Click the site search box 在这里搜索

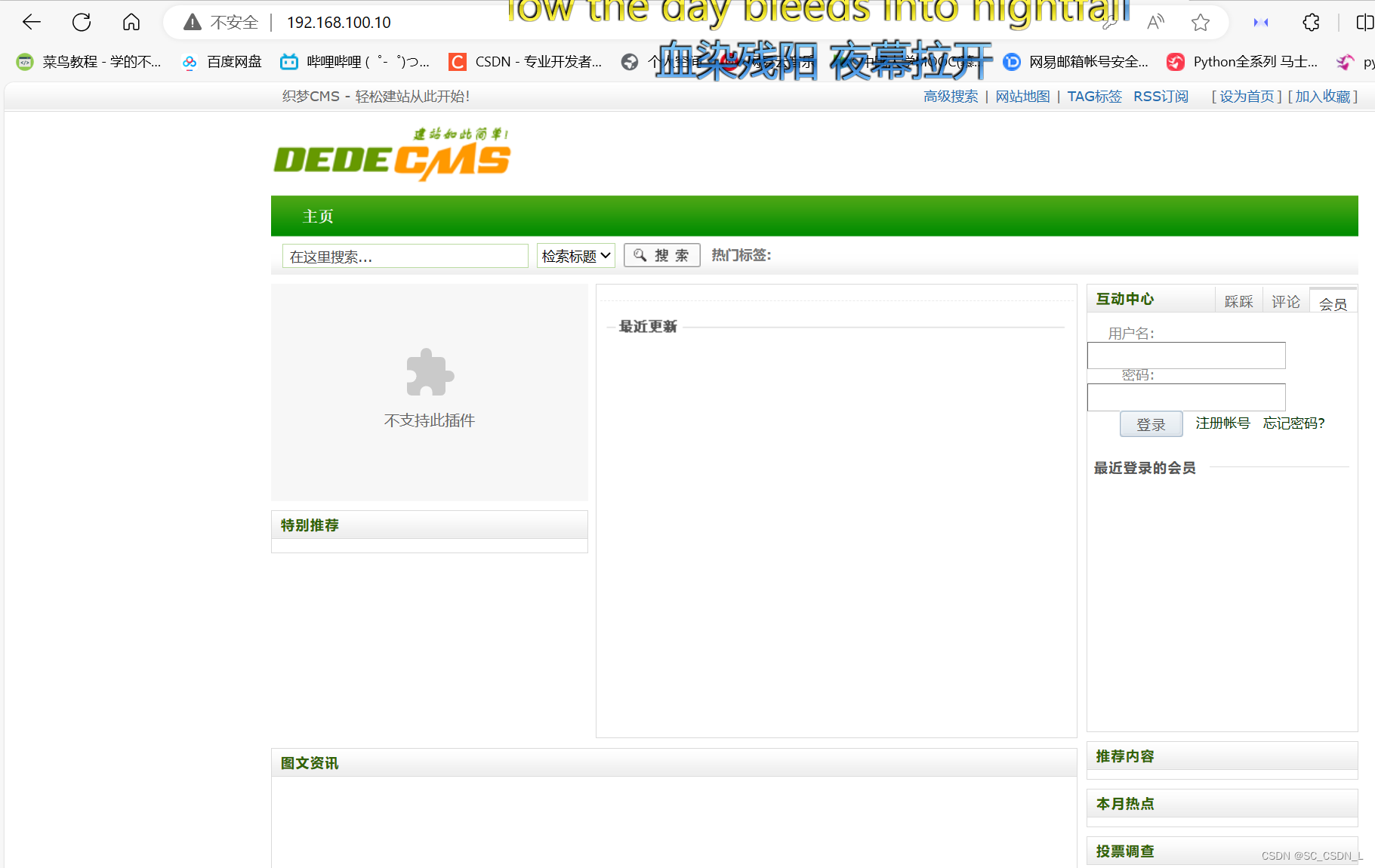coord(405,256)
